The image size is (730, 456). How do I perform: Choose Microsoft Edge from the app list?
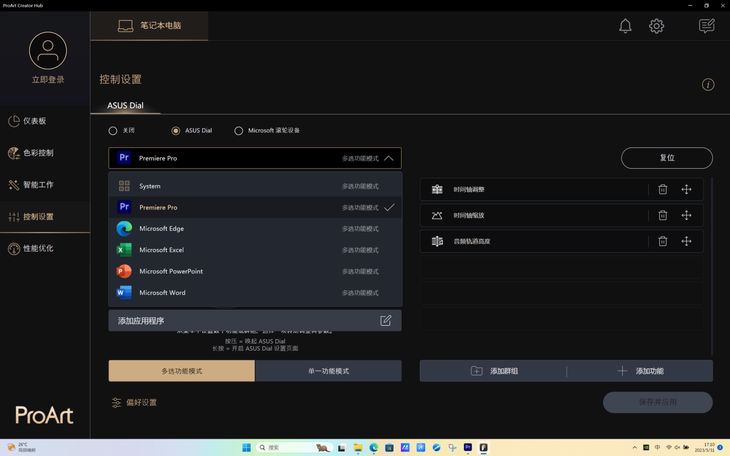pyautogui.click(x=255, y=229)
